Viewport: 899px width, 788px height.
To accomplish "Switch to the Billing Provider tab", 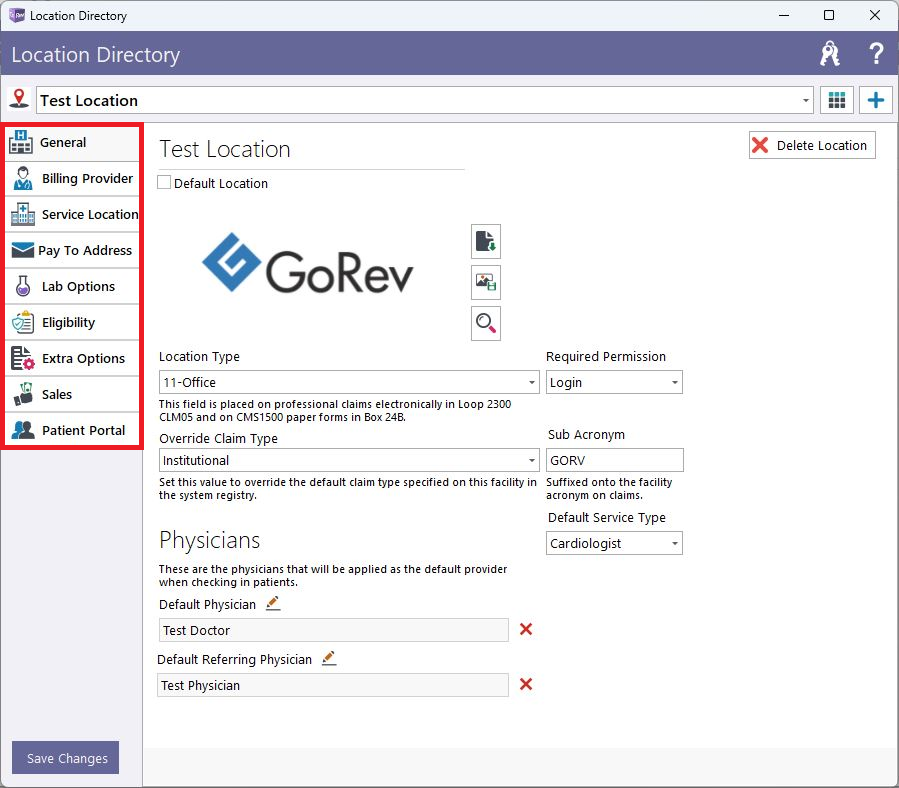I will point(73,179).
